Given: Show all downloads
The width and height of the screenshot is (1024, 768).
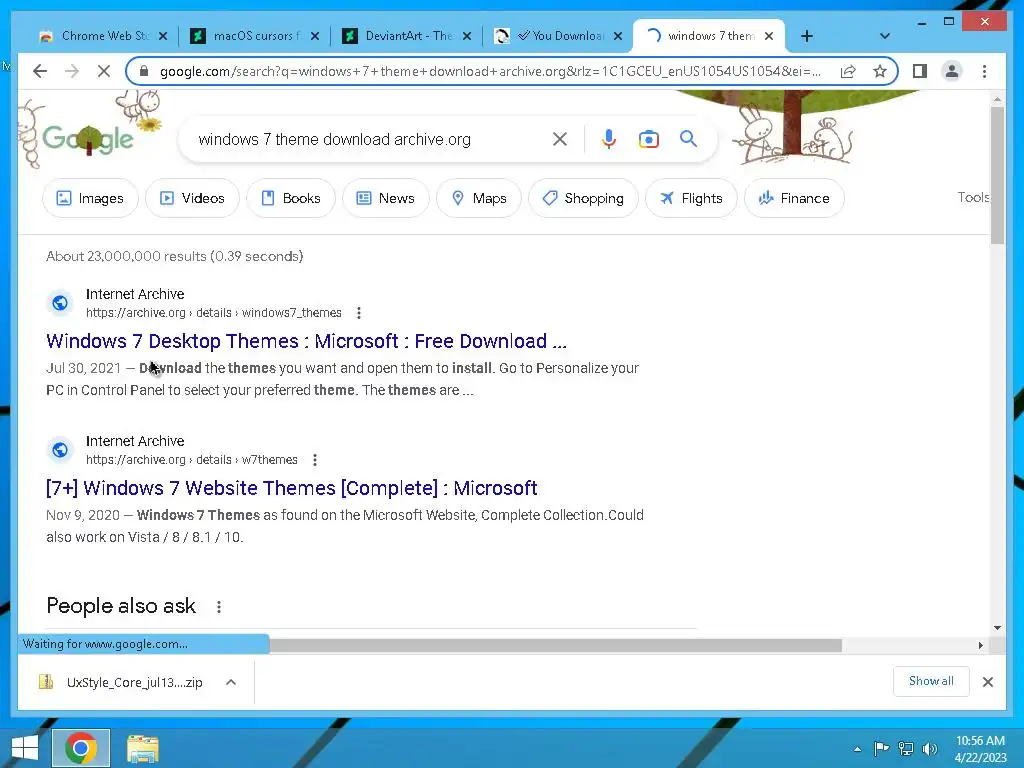Looking at the screenshot, I should pyautogui.click(x=931, y=681).
